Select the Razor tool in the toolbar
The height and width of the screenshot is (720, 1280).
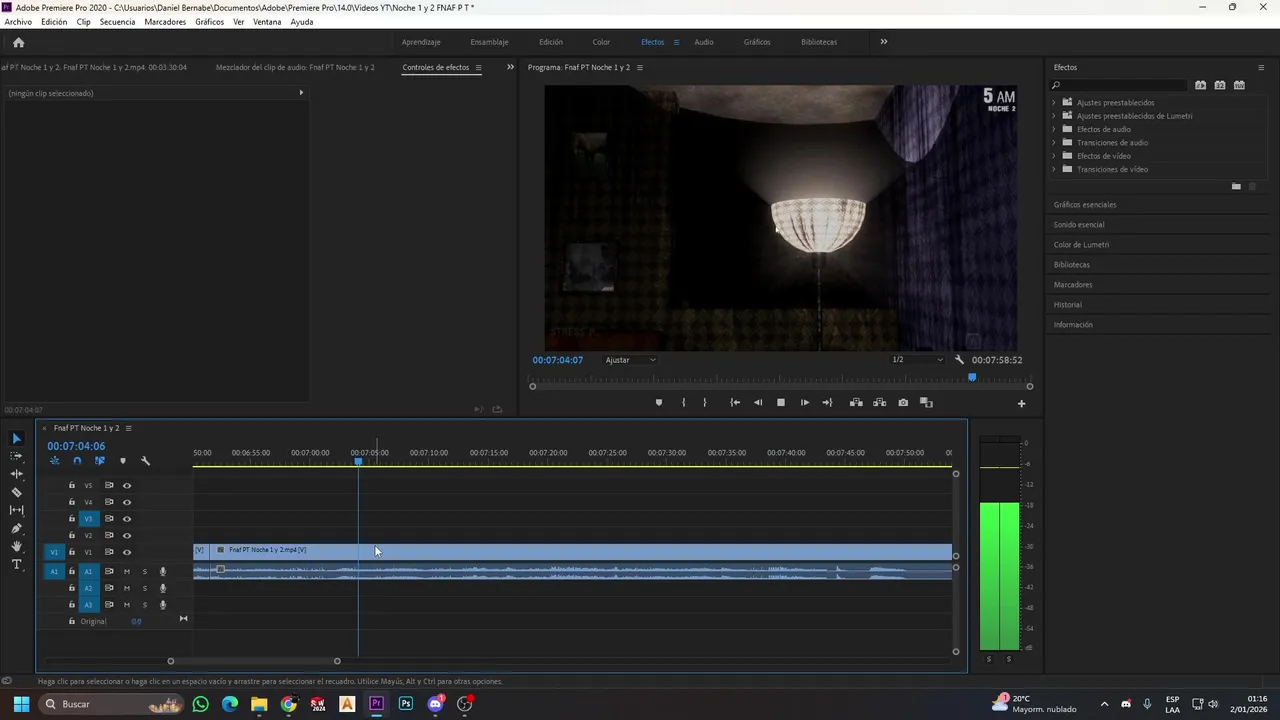point(16,492)
